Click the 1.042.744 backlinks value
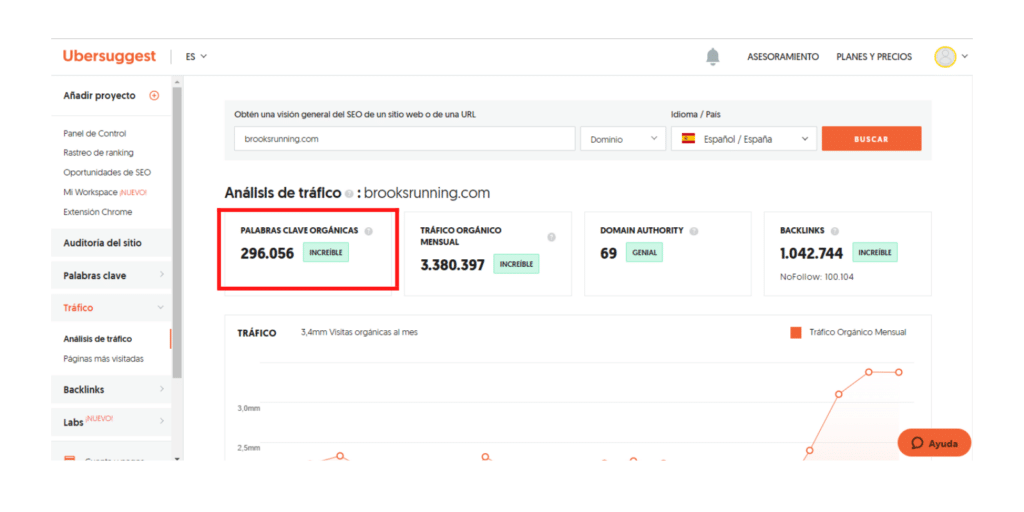Image resolution: width=1024 pixels, height=512 pixels. point(811,253)
